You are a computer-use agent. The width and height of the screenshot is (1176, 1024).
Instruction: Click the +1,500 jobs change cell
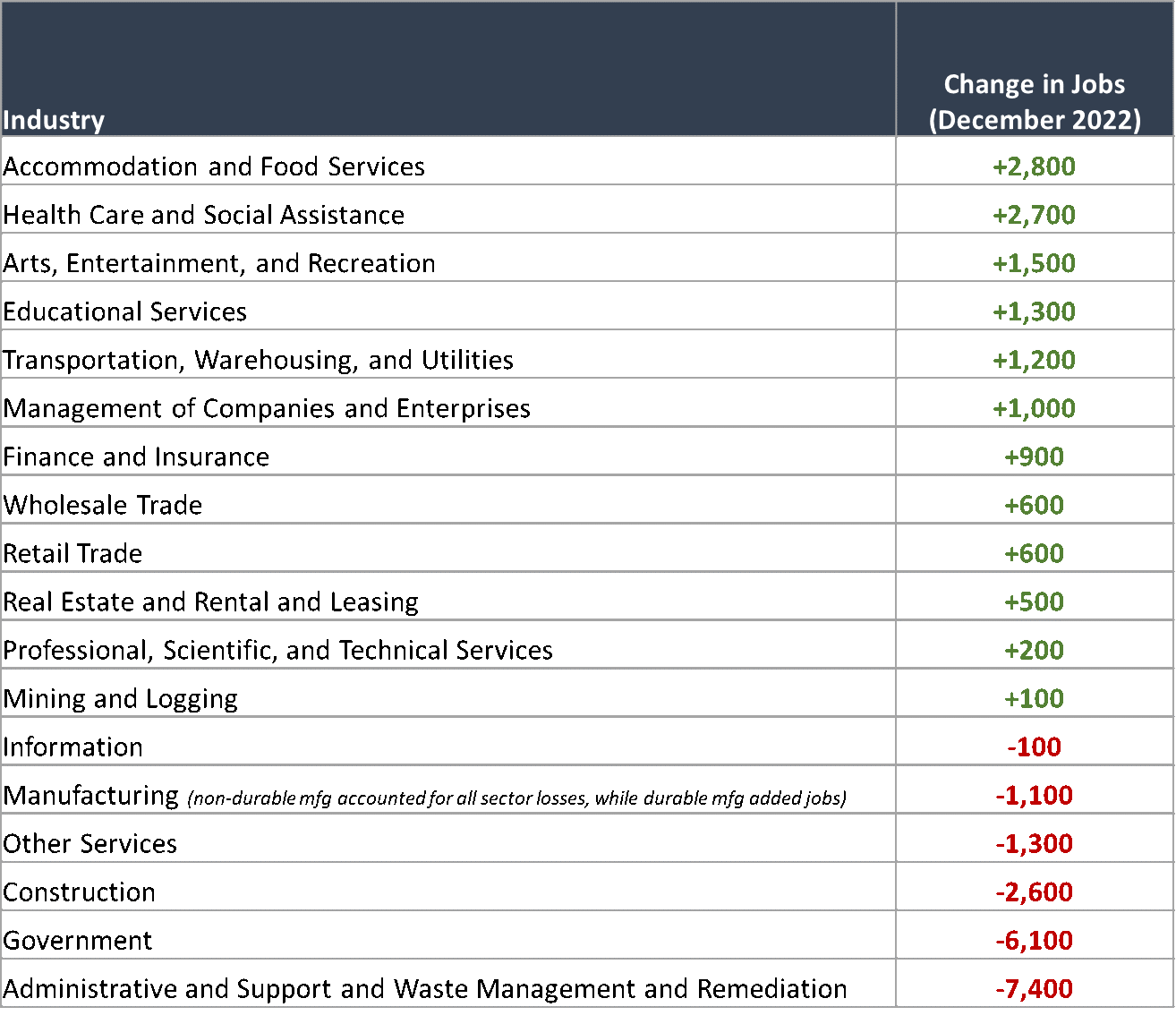pos(1035,263)
